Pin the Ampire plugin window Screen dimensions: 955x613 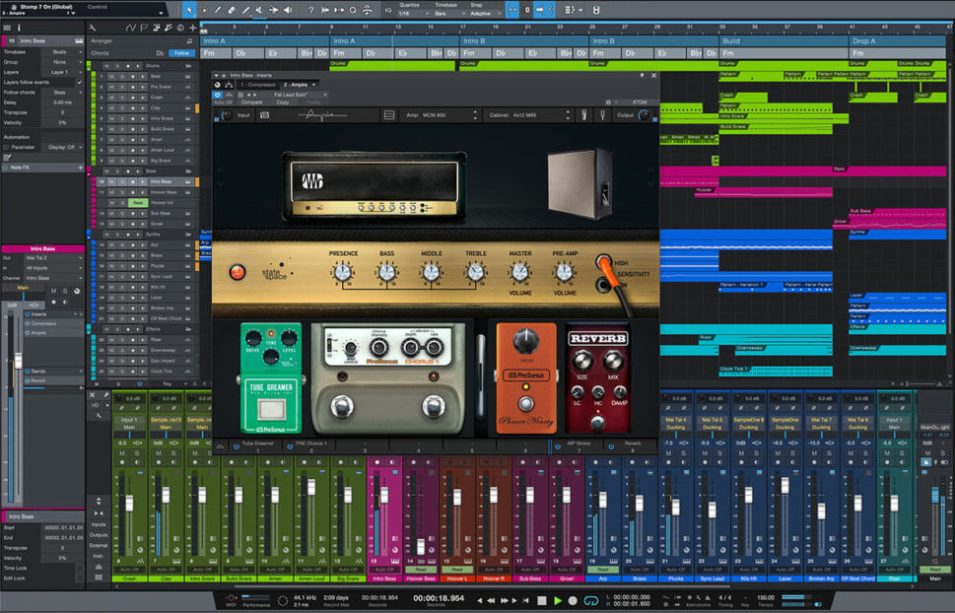click(641, 76)
